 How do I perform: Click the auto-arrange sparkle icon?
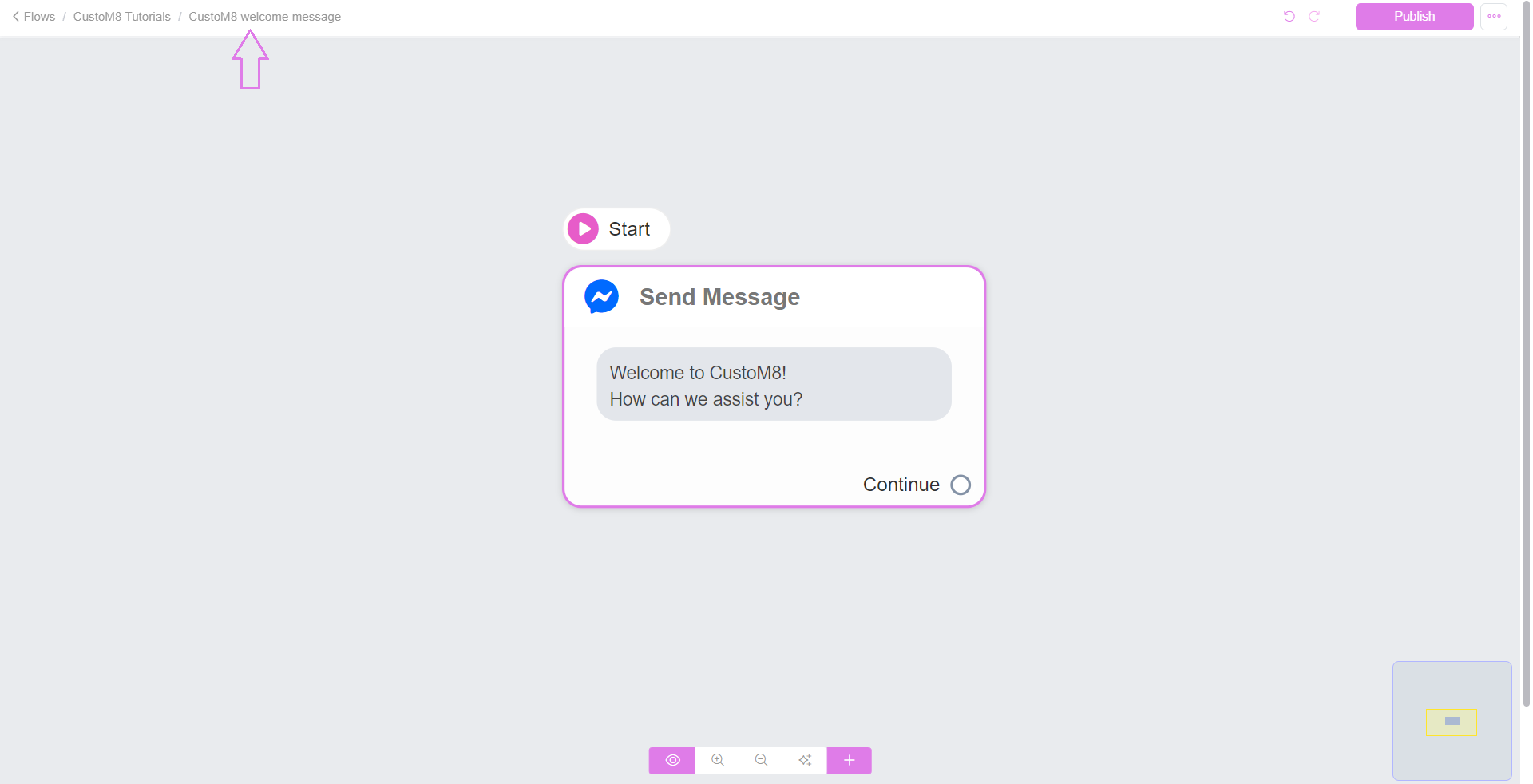tap(805, 761)
